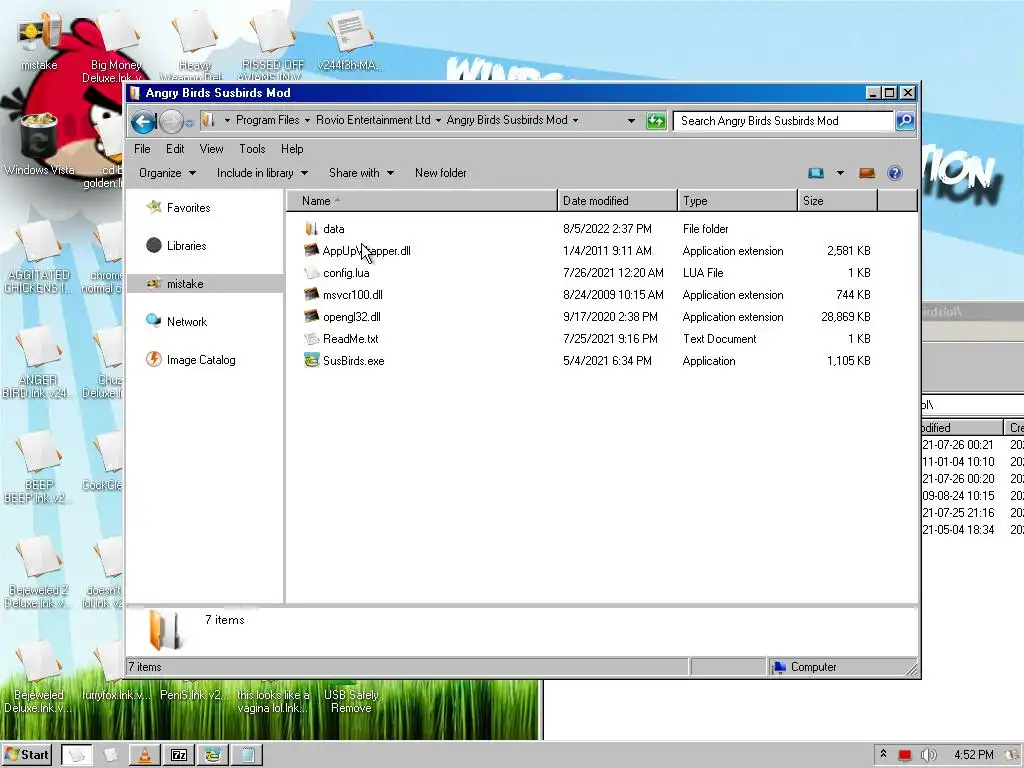This screenshot has width=1024, height=768.
Task: Open the Tools menu
Action: 252,149
